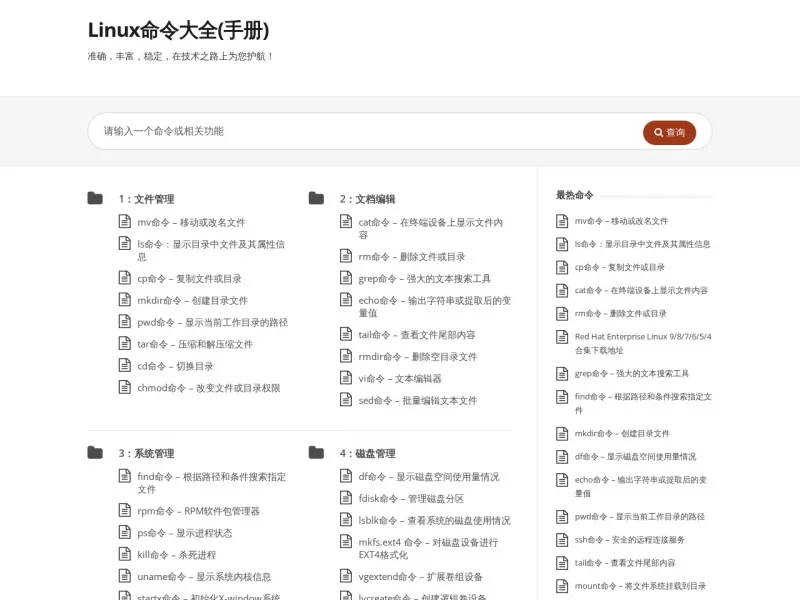Open grep命令 link in 最热命令 sidebar

(632, 373)
